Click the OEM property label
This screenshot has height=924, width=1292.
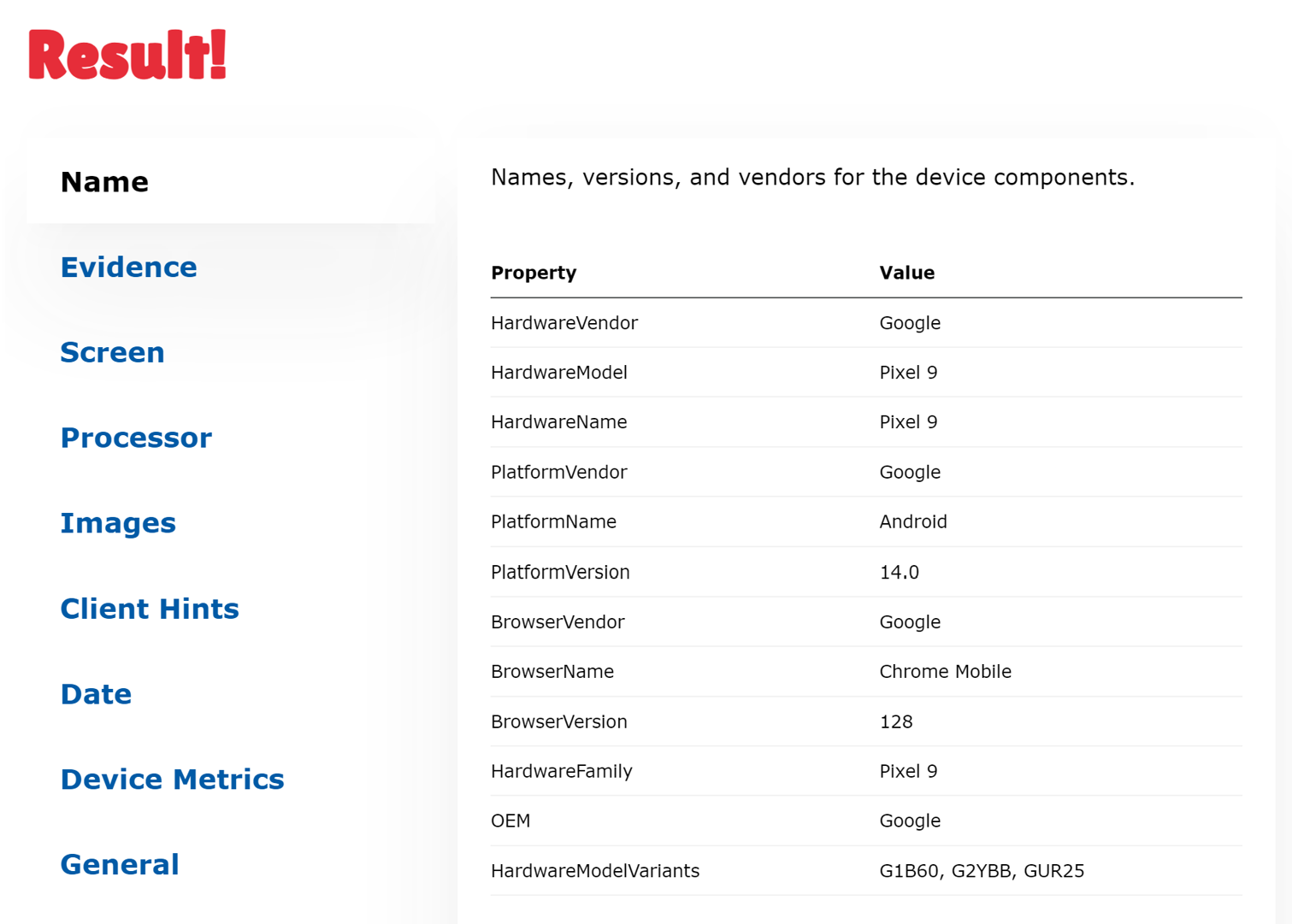pos(510,821)
